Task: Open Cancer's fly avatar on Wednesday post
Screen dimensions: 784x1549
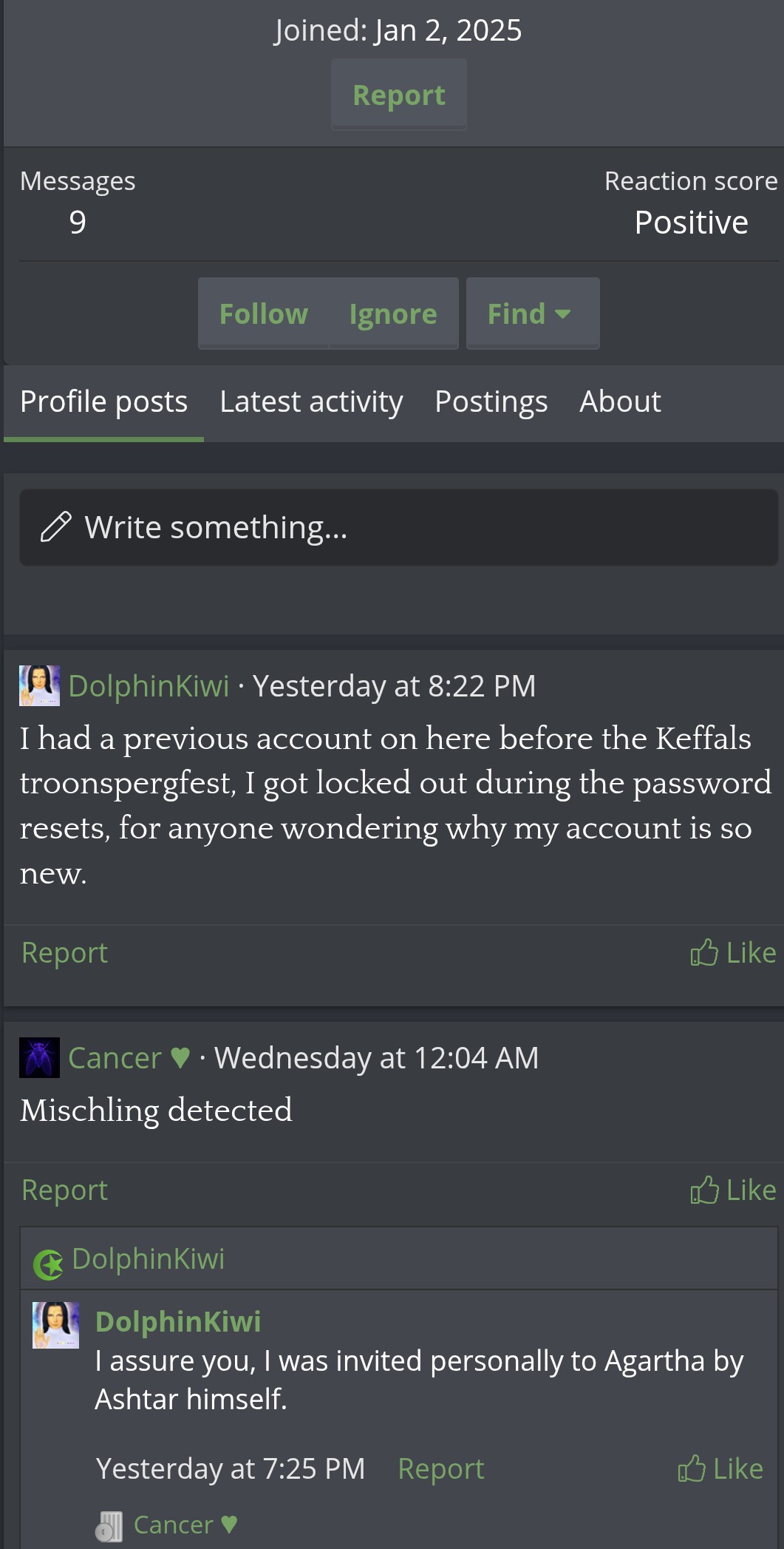Action: pyautogui.click(x=39, y=1057)
